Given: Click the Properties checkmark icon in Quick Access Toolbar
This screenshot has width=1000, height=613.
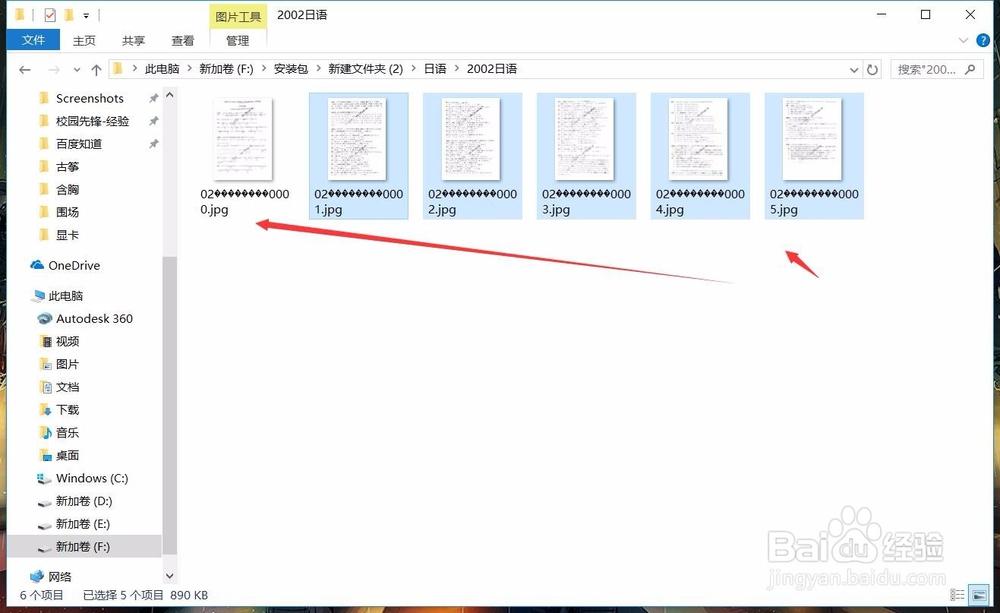Looking at the screenshot, I should [48, 14].
